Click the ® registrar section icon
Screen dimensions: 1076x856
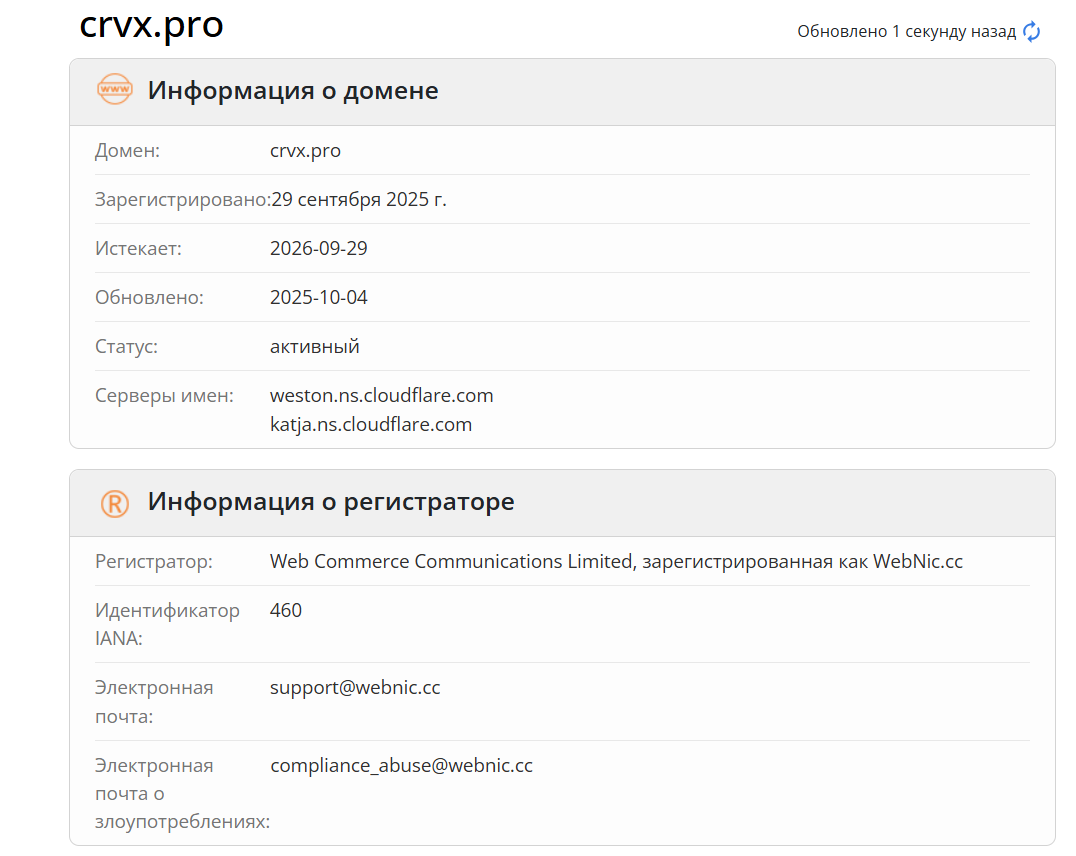coord(114,503)
